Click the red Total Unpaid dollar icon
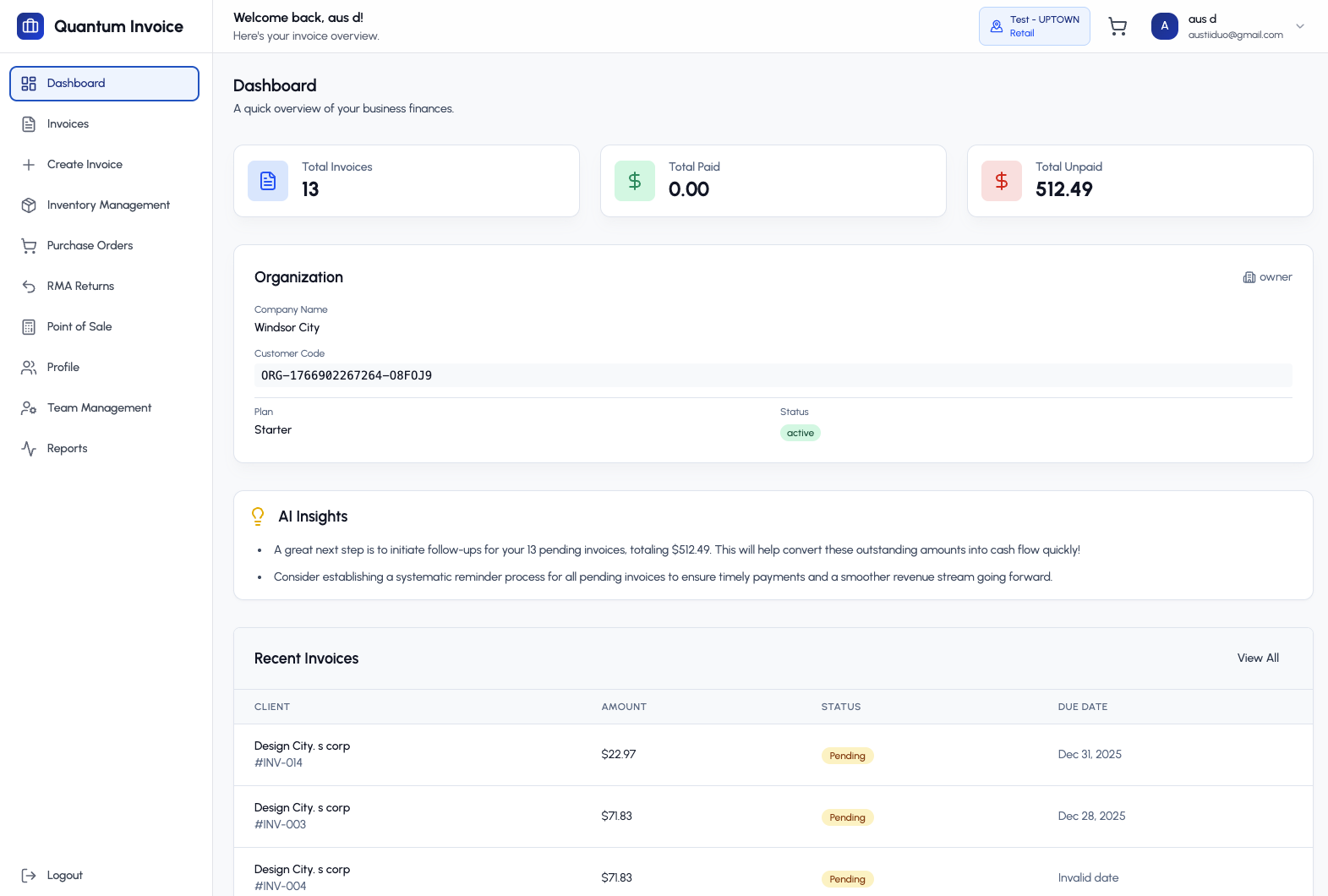 (1002, 181)
